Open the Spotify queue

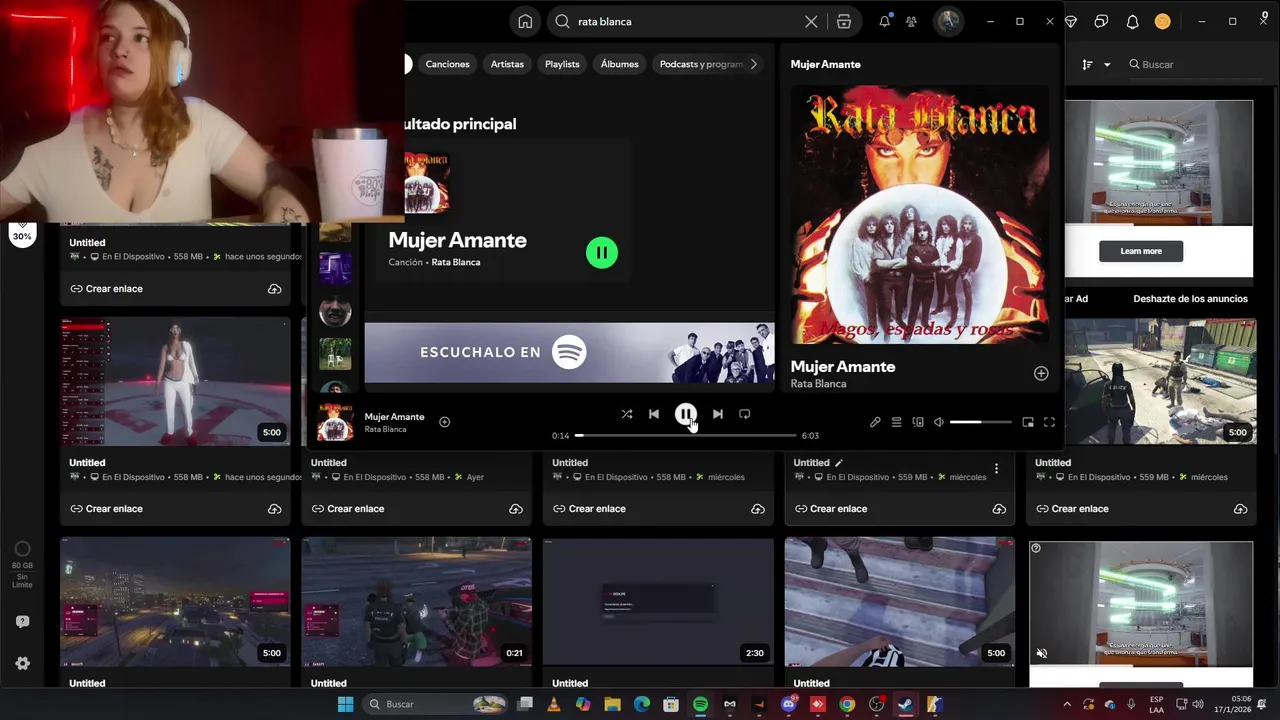coord(897,422)
